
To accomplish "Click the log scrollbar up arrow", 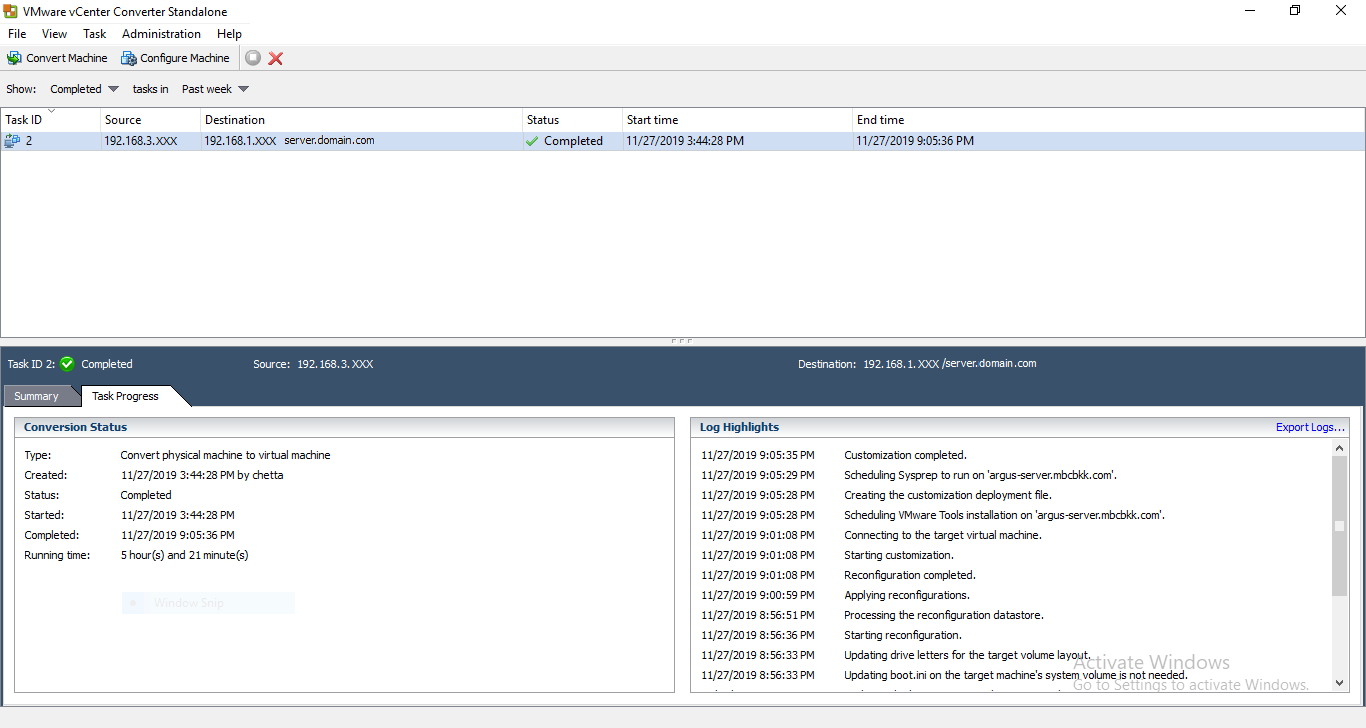I will (x=1340, y=448).
